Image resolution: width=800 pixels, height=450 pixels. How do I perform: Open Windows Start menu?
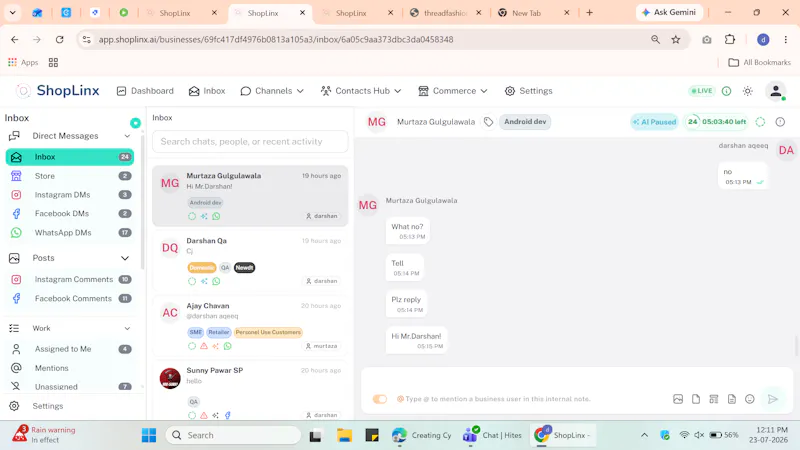click(x=149, y=435)
